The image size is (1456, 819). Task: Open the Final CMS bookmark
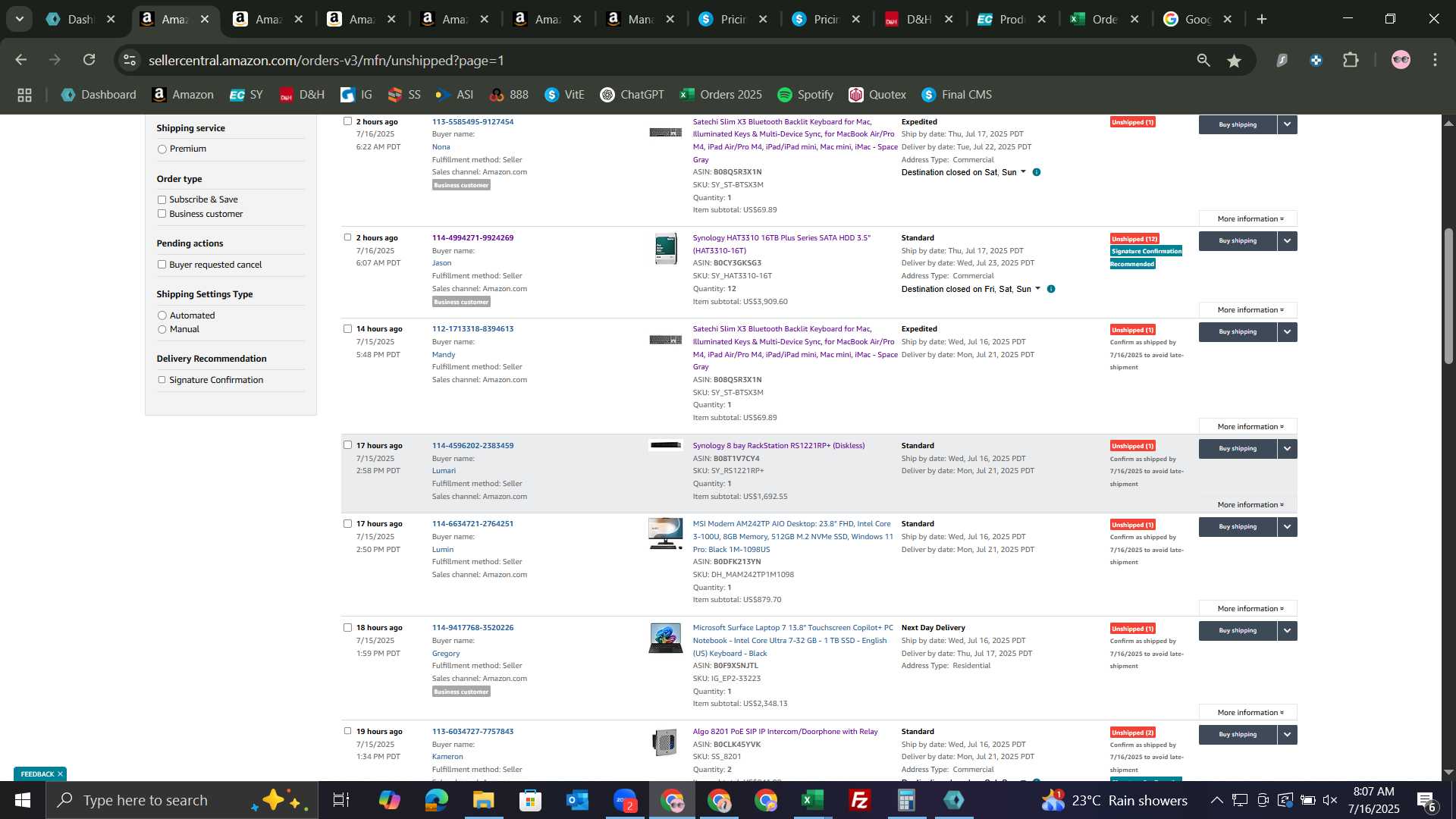point(956,95)
